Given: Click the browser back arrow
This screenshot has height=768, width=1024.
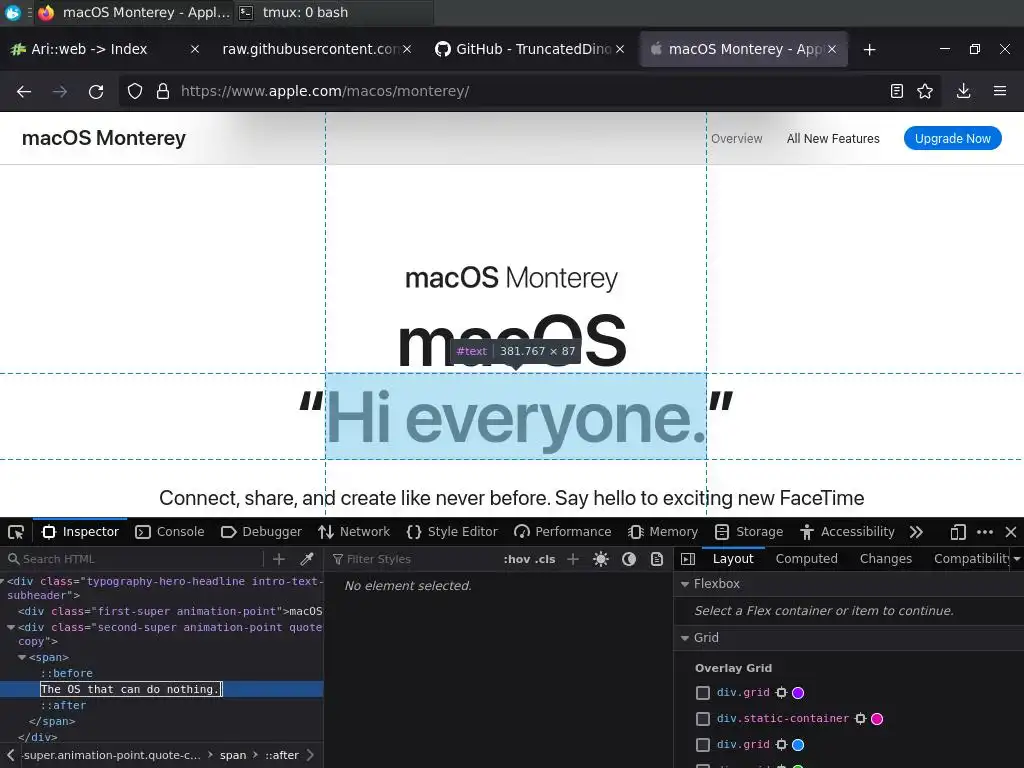Looking at the screenshot, I should (24, 91).
